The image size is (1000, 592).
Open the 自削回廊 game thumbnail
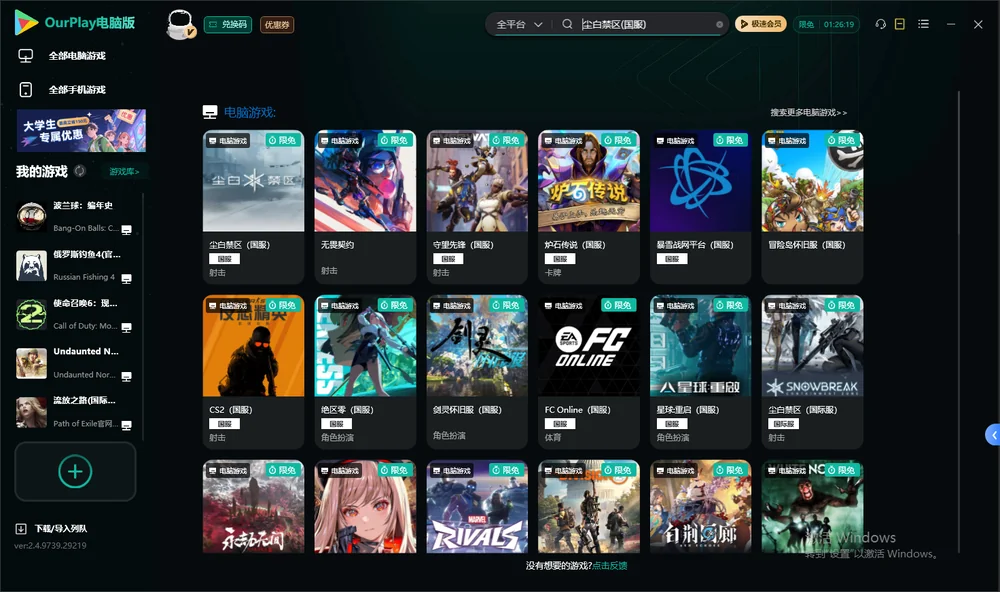click(700, 507)
